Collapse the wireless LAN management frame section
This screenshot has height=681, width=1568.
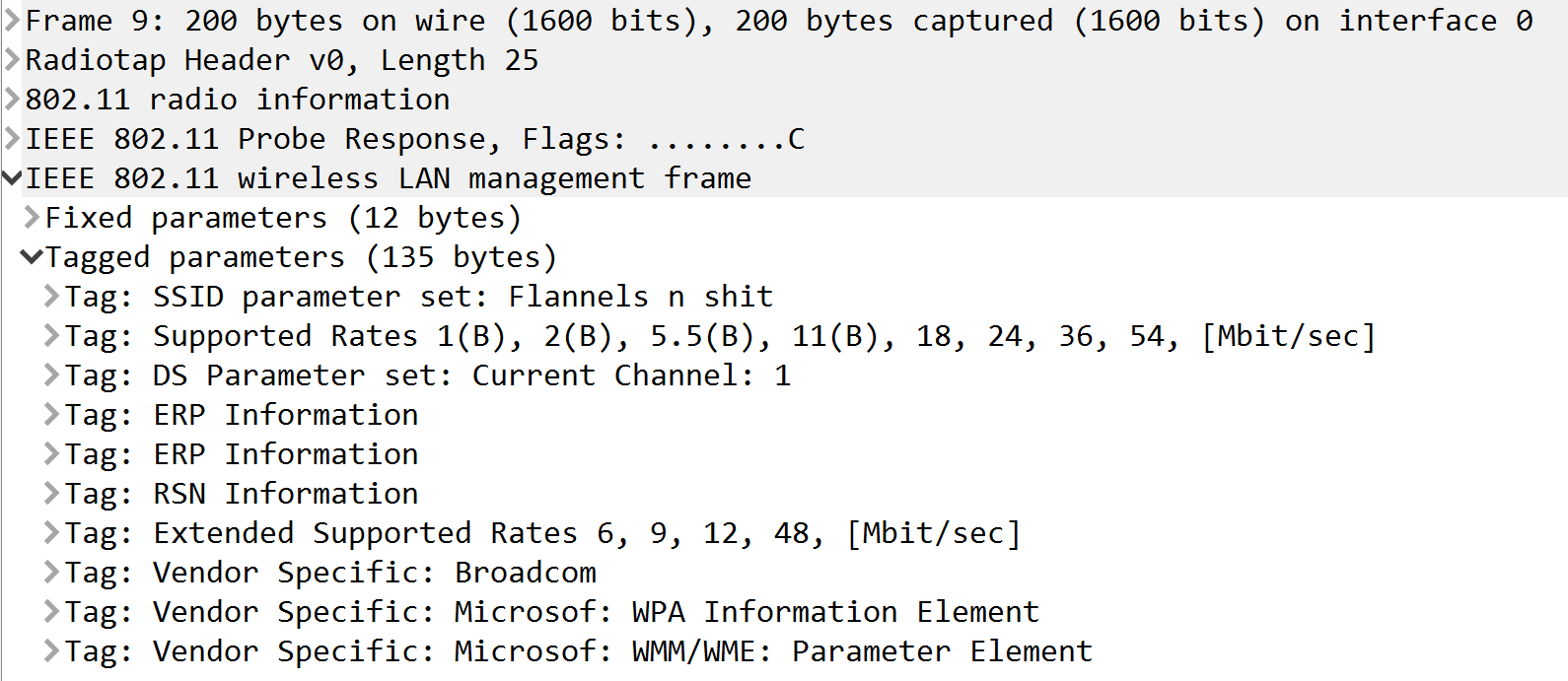(x=12, y=178)
